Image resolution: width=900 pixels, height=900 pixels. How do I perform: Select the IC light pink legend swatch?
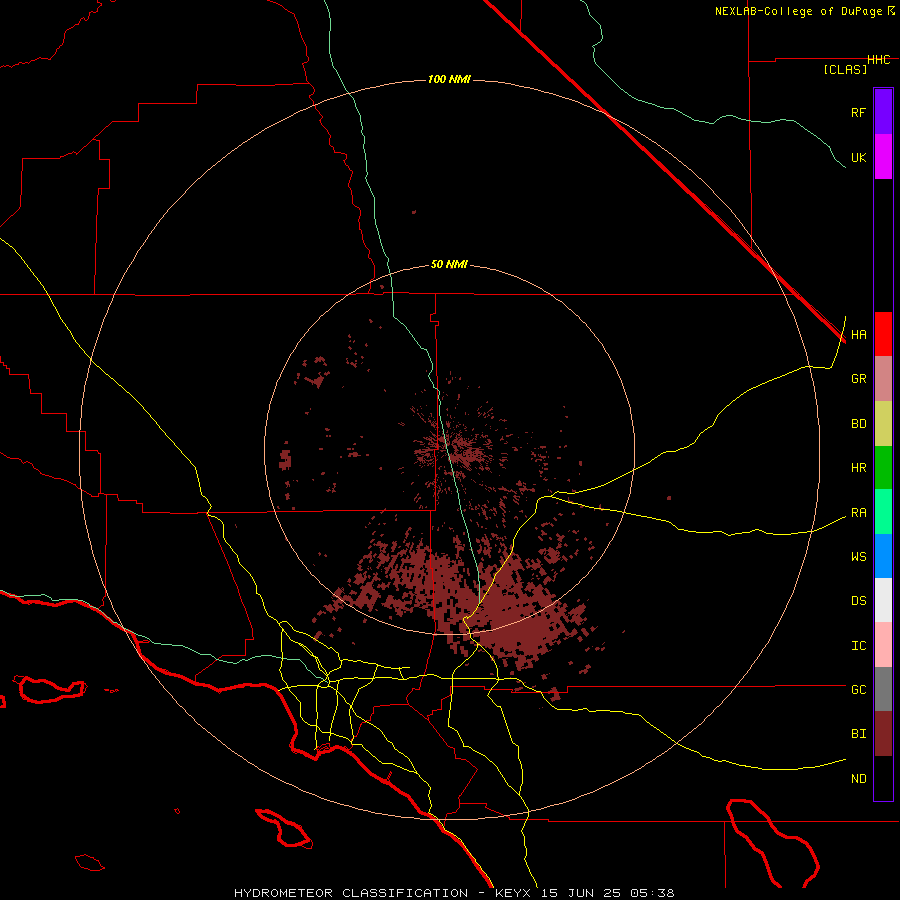tap(883, 645)
